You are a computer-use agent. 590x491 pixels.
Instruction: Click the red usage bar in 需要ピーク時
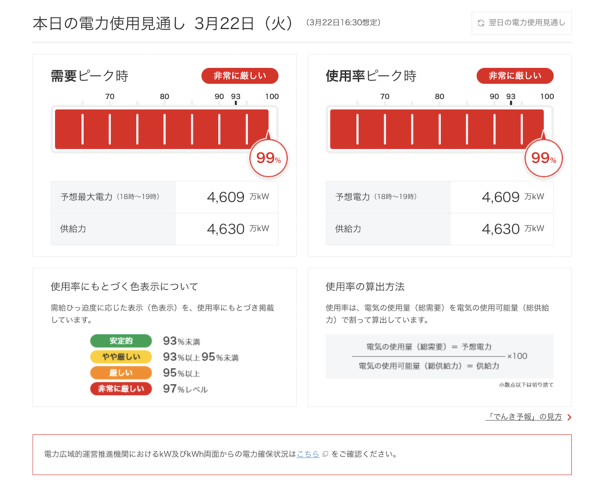tap(162, 129)
